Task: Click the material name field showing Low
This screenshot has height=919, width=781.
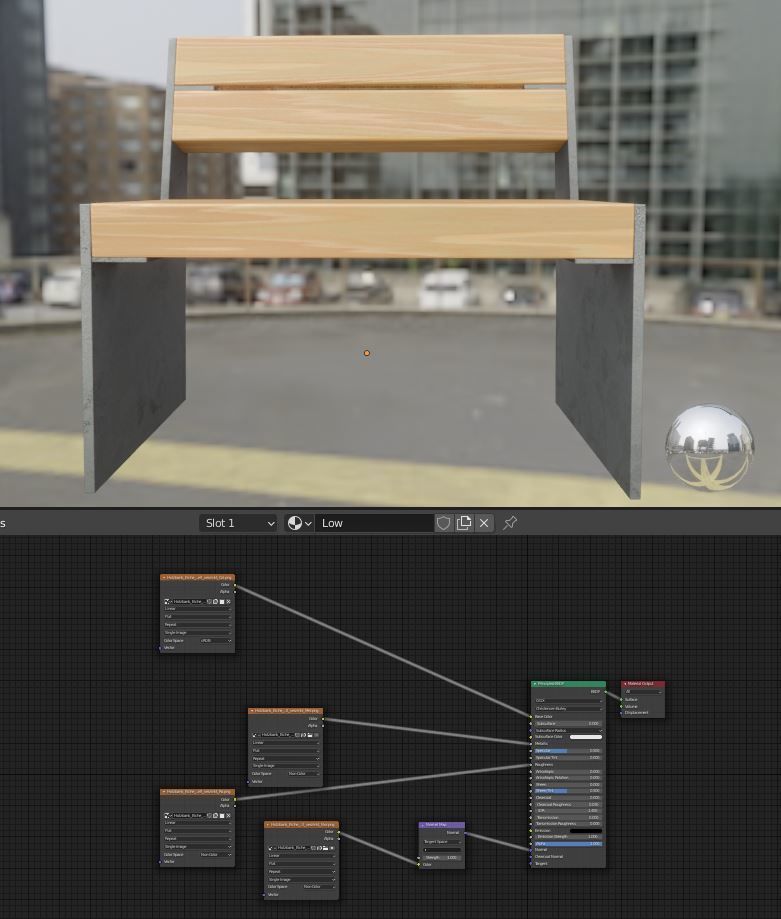Action: click(374, 523)
